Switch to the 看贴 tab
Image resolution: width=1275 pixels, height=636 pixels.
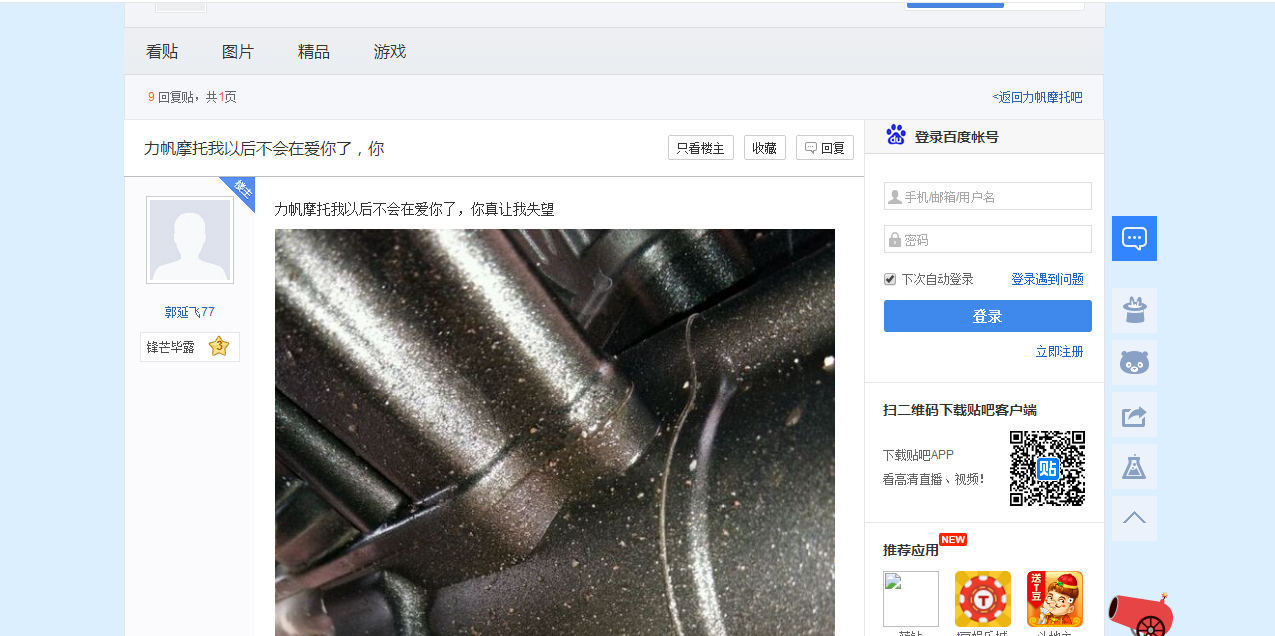[162, 51]
